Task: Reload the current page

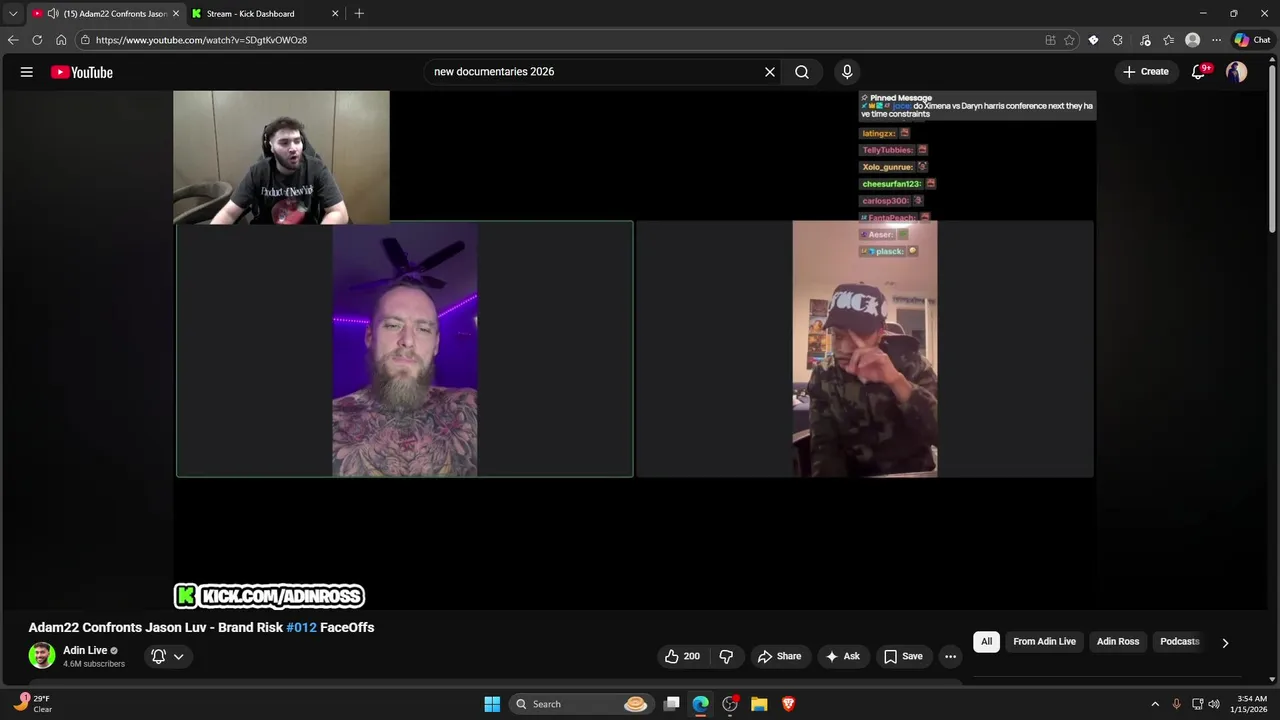Action: click(37, 40)
